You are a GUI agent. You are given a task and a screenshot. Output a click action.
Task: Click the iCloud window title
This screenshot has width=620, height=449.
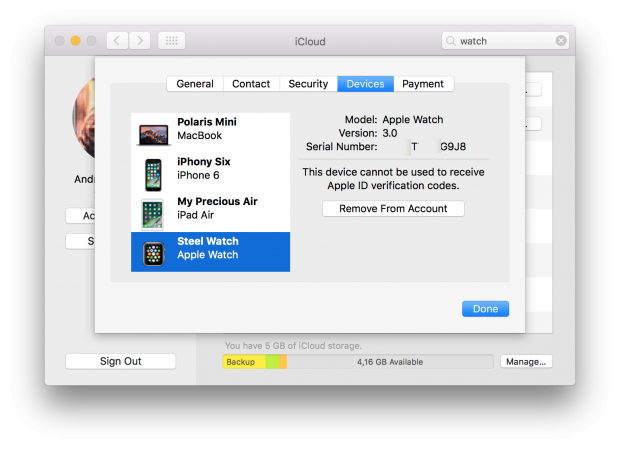tap(310, 42)
